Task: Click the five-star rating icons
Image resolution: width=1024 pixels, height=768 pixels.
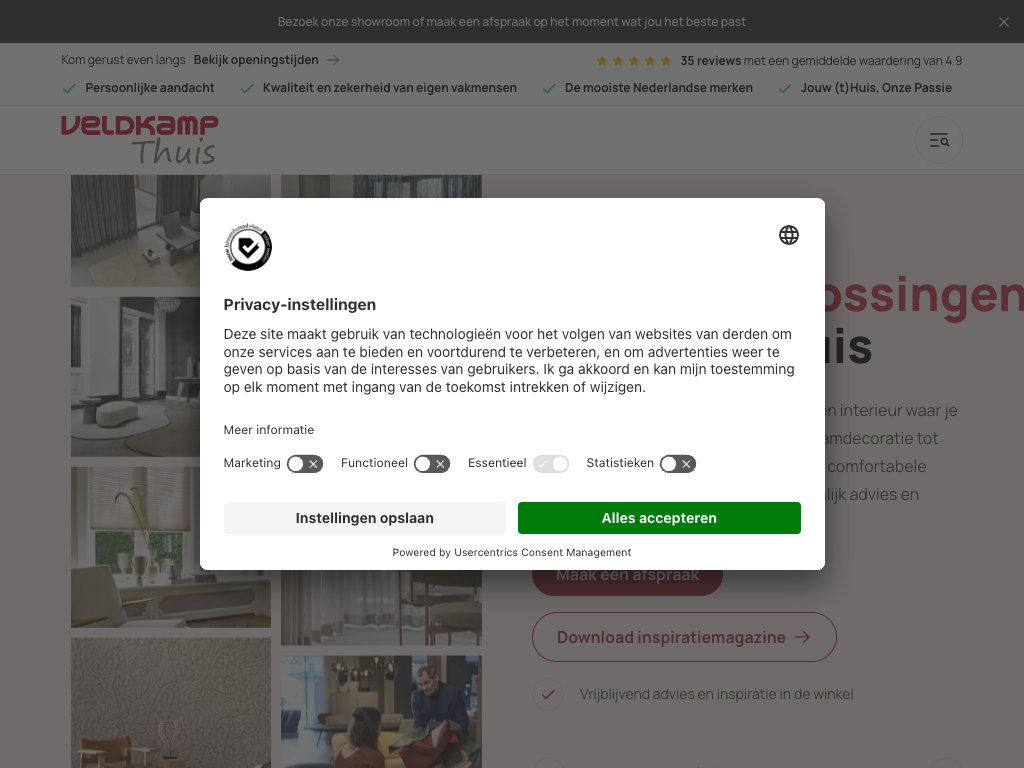Action: coord(633,61)
